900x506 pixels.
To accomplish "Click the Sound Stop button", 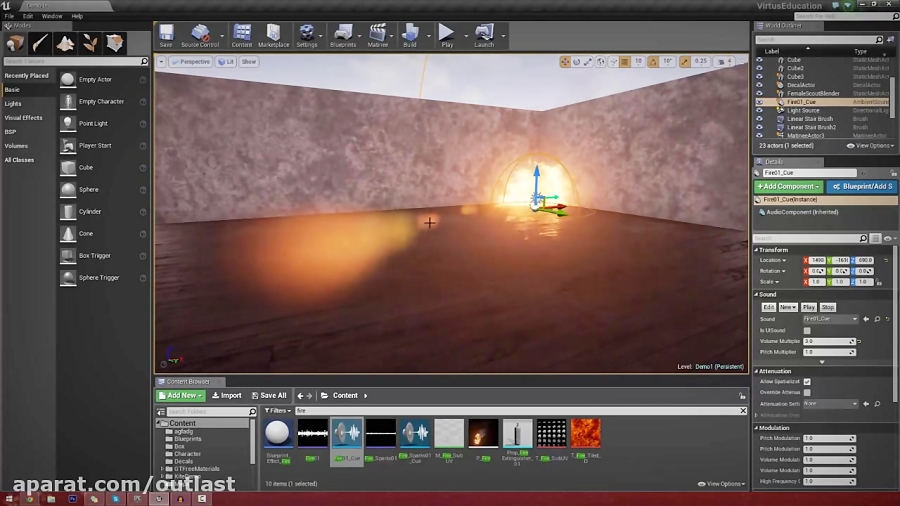I will pyautogui.click(x=827, y=308).
